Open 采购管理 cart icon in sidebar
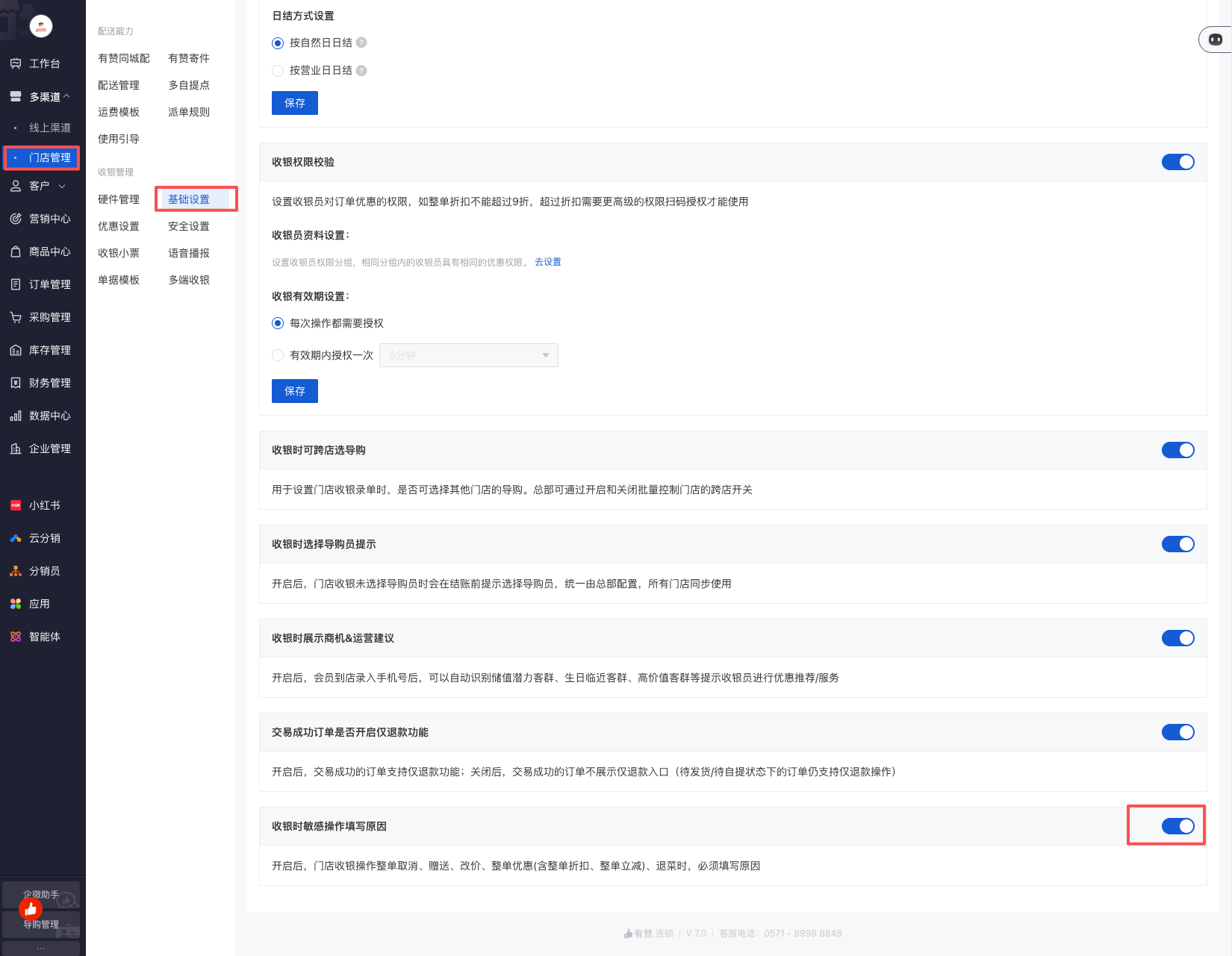 [16, 317]
